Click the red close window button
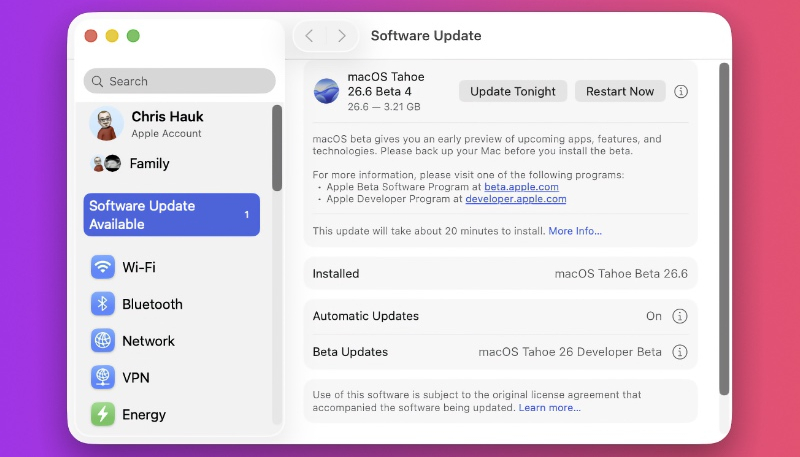This screenshot has width=800, height=457. [91, 36]
